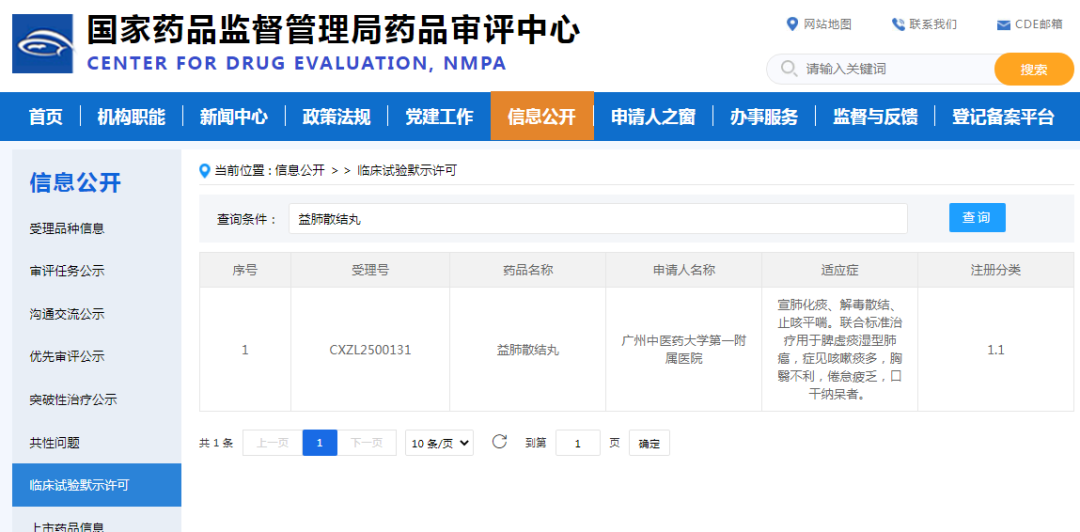Image resolution: width=1080 pixels, height=532 pixels.
Task: Open the 10条/页 page size dropdown
Action: tap(439, 443)
